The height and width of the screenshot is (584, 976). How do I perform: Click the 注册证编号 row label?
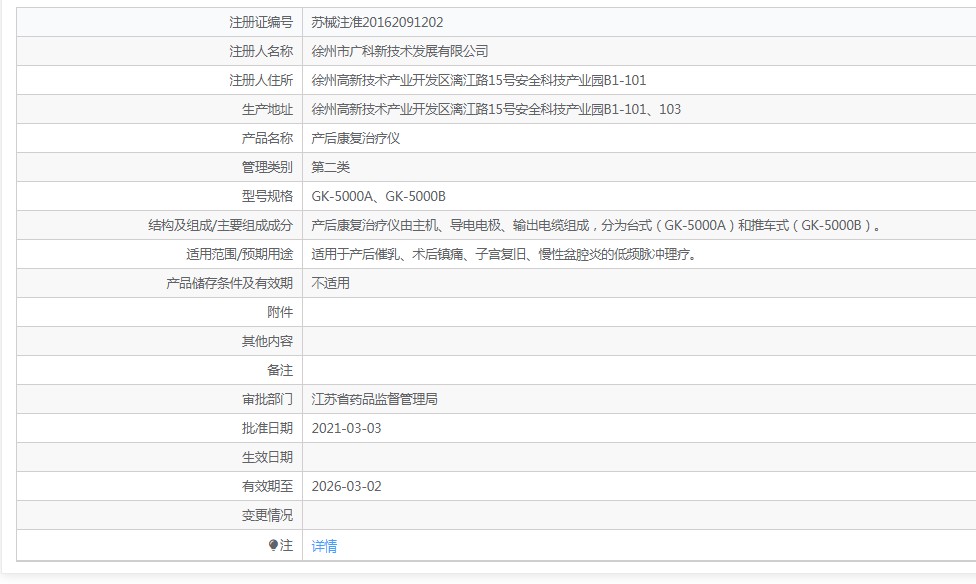(261, 22)
